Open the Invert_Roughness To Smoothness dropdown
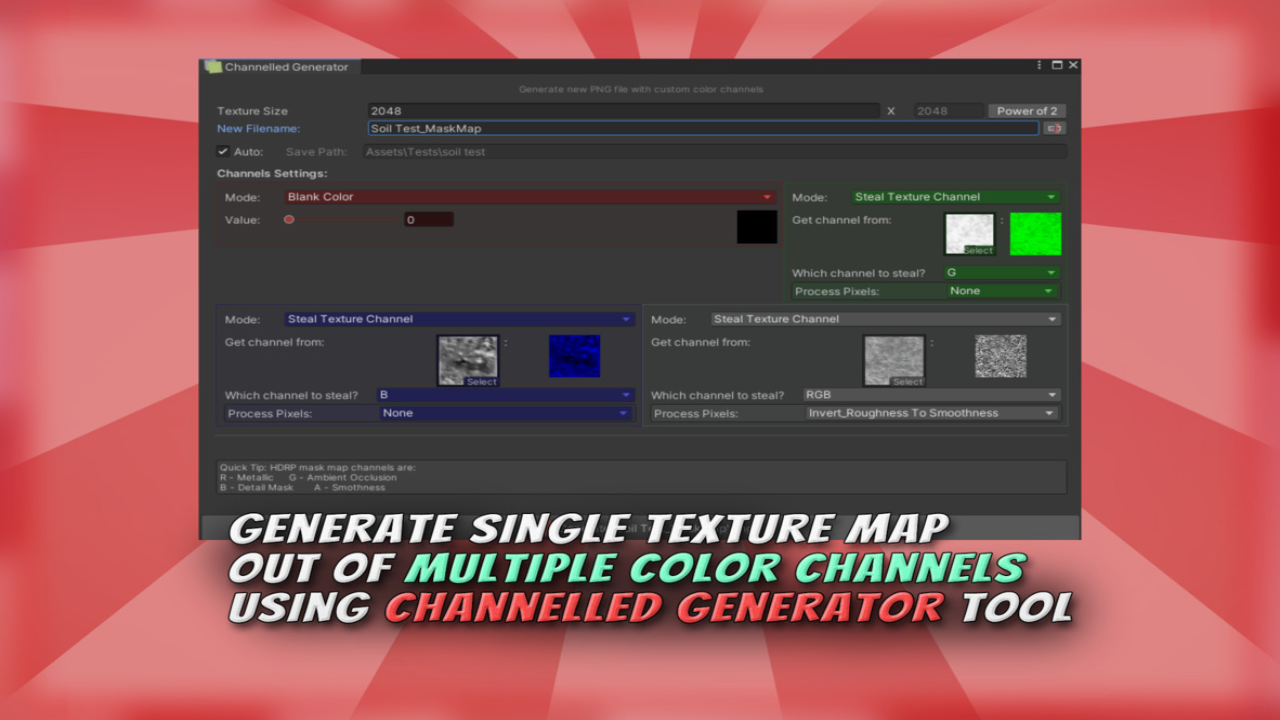Image resolution: width=1280 pixels, height=720 pixels. [x=931, y=413]
